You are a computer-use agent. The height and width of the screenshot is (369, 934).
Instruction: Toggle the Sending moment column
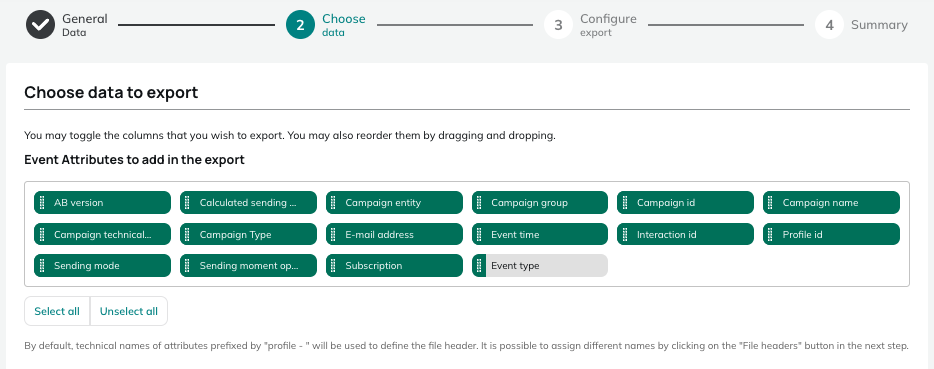(x=248, y=266)
